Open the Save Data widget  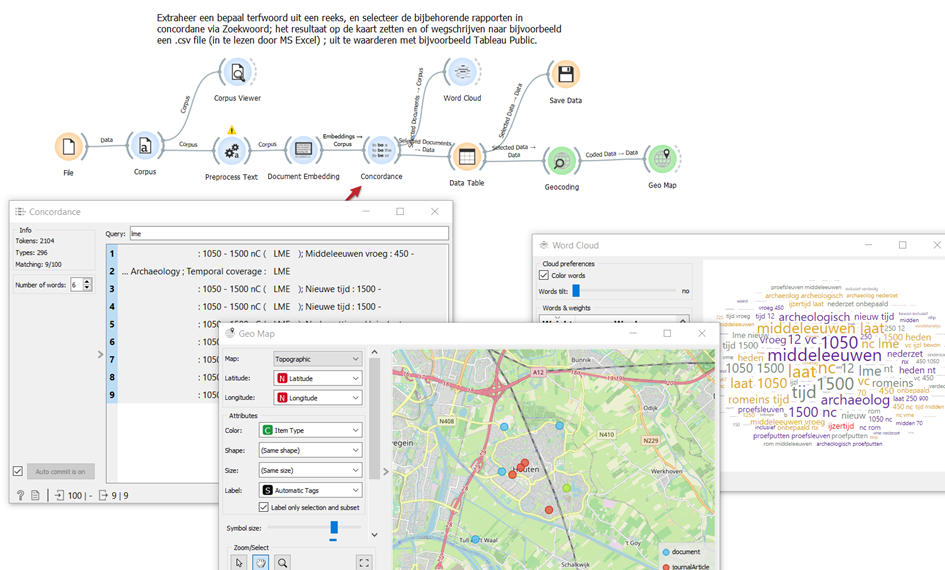click(565, 75)
